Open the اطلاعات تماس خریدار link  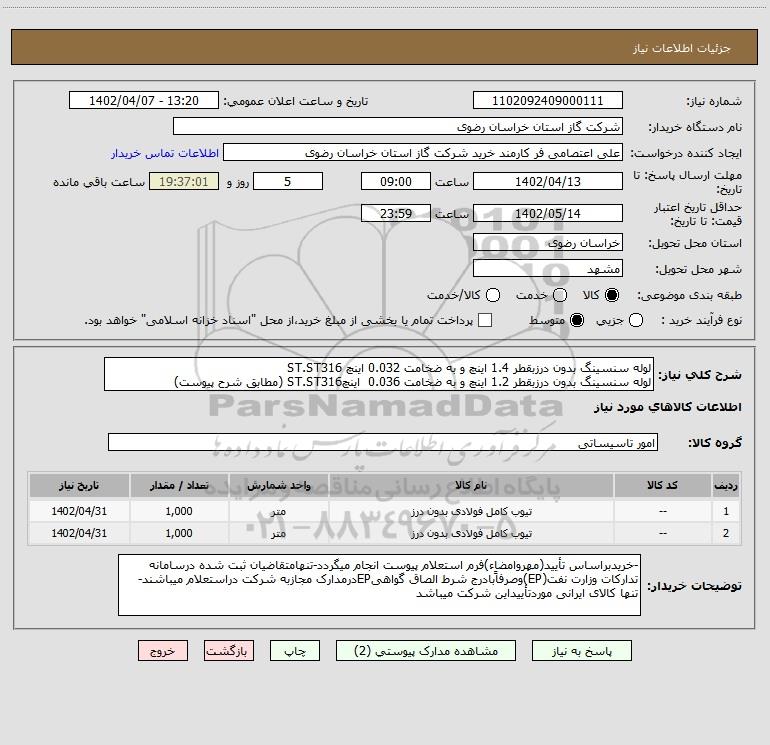click(x=165, y=153)
